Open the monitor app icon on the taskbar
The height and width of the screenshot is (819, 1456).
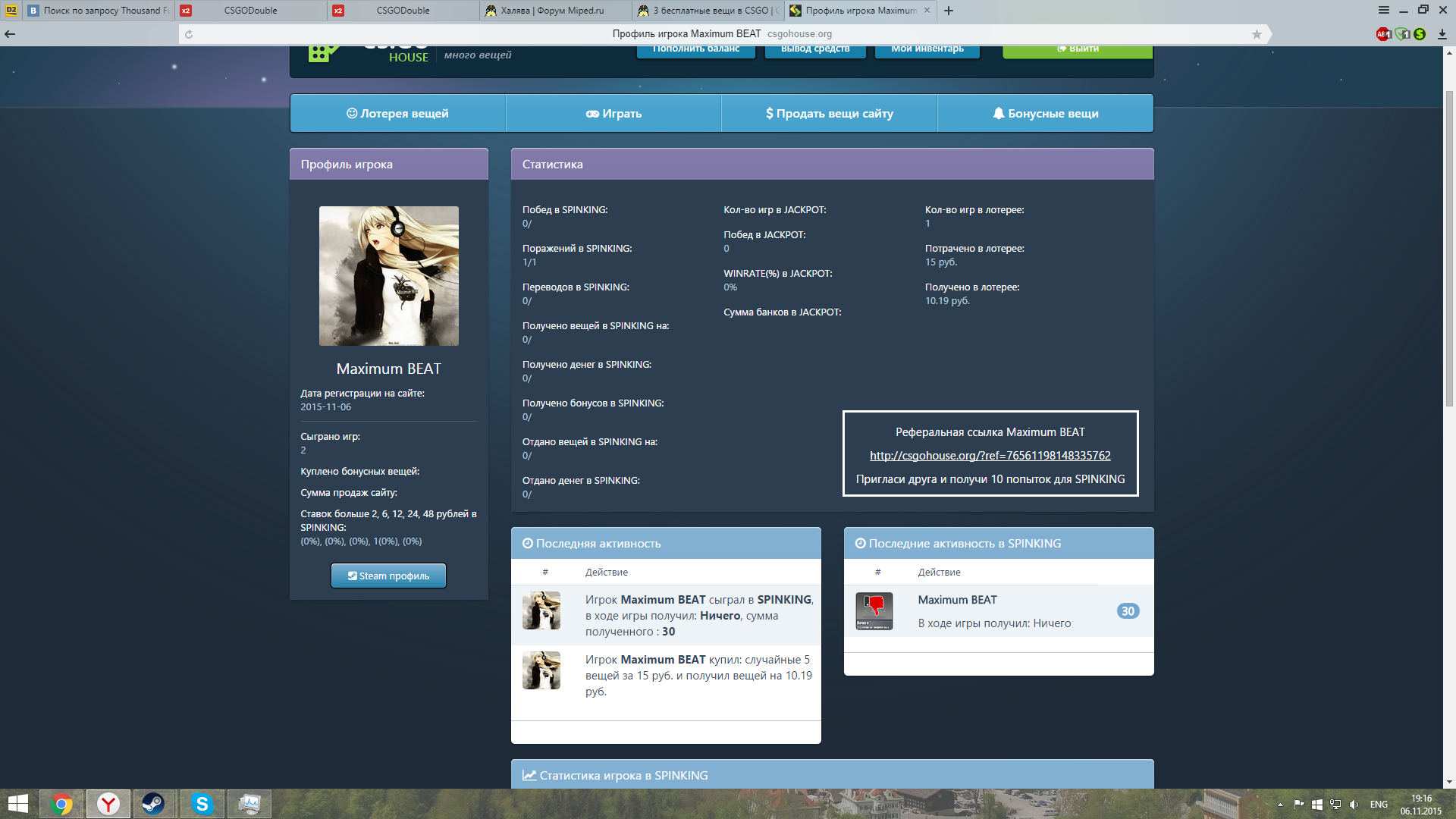[249, 804]
